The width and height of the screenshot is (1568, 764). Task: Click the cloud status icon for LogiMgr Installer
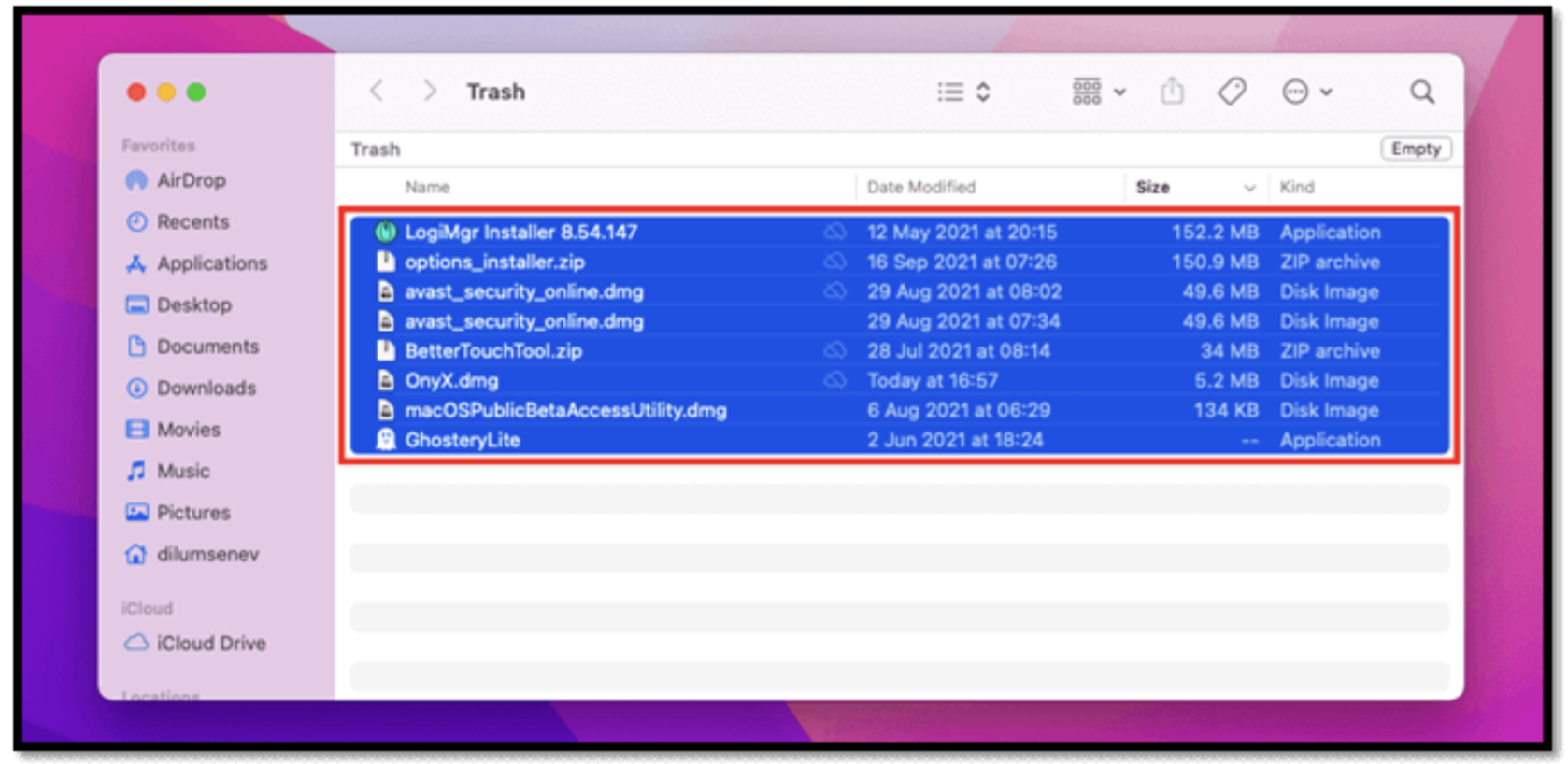point(834,232)
